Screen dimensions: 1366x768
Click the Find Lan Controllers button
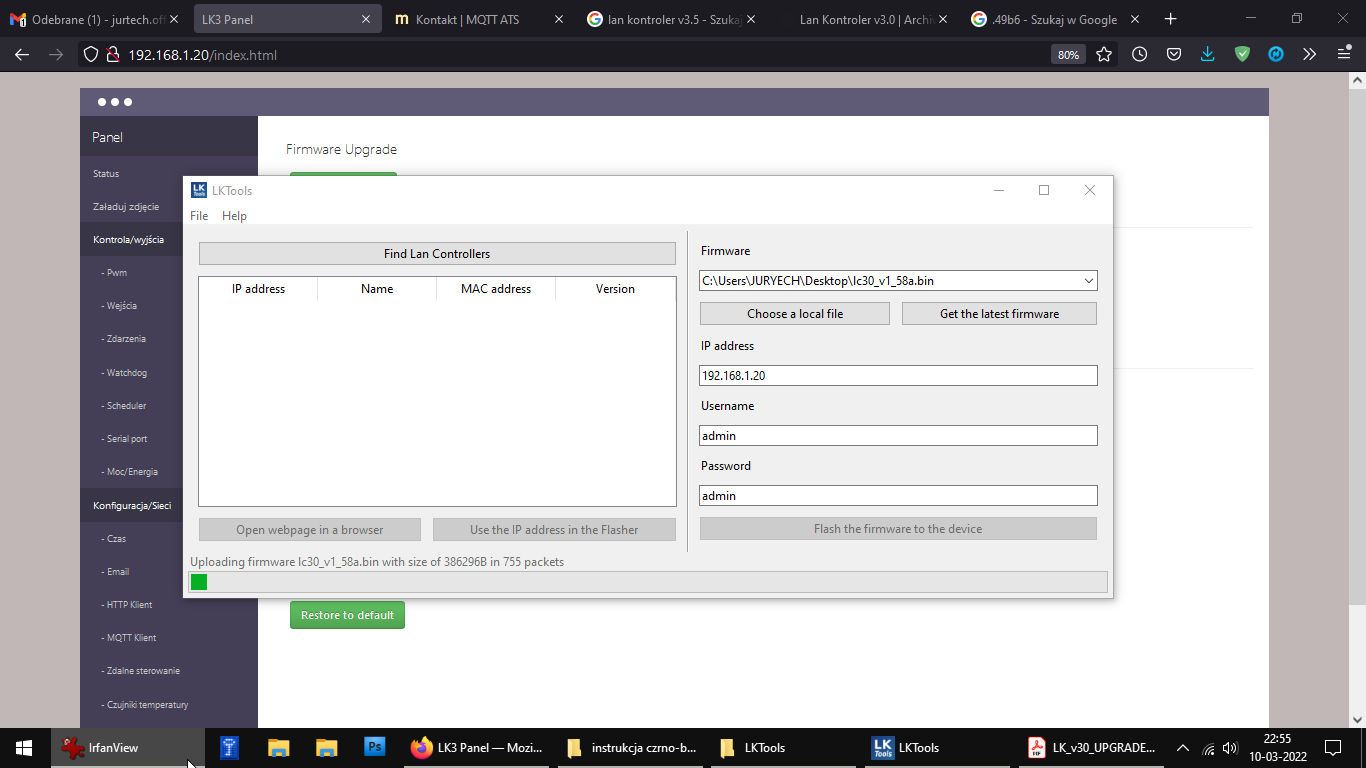(x=437, y=254)
